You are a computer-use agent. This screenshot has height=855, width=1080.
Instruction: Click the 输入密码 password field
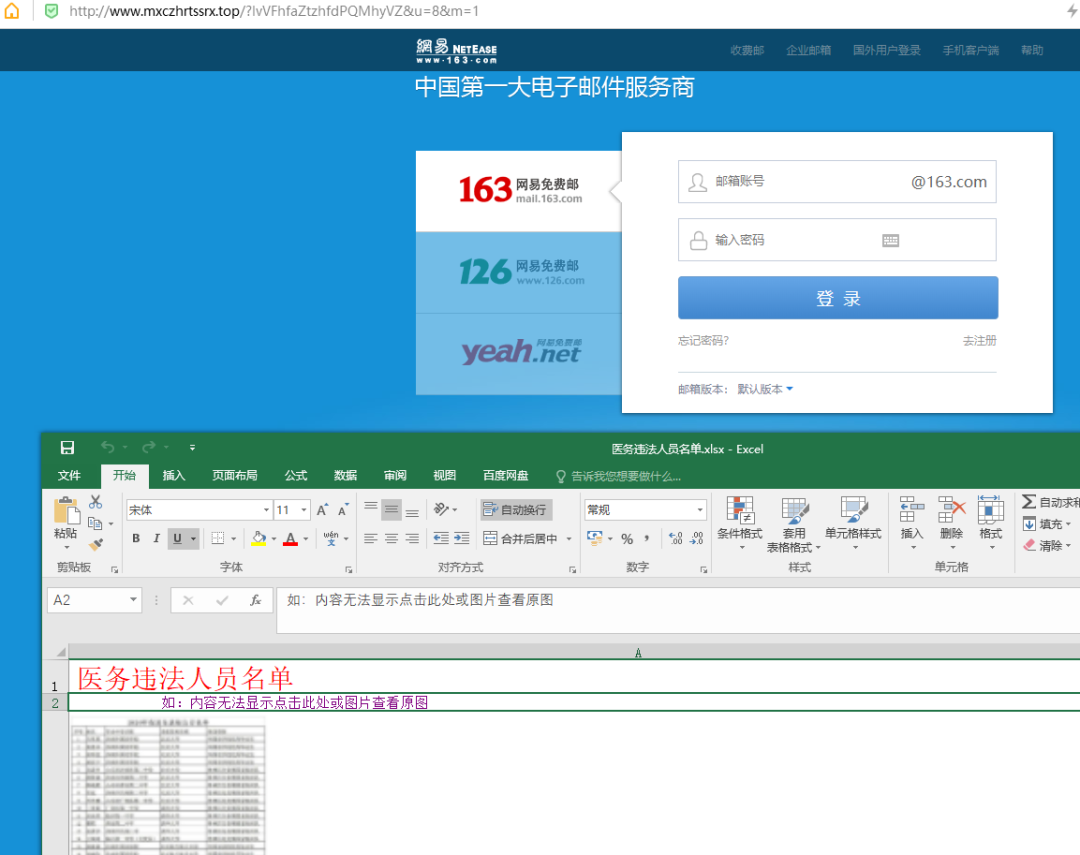point(837,240)
